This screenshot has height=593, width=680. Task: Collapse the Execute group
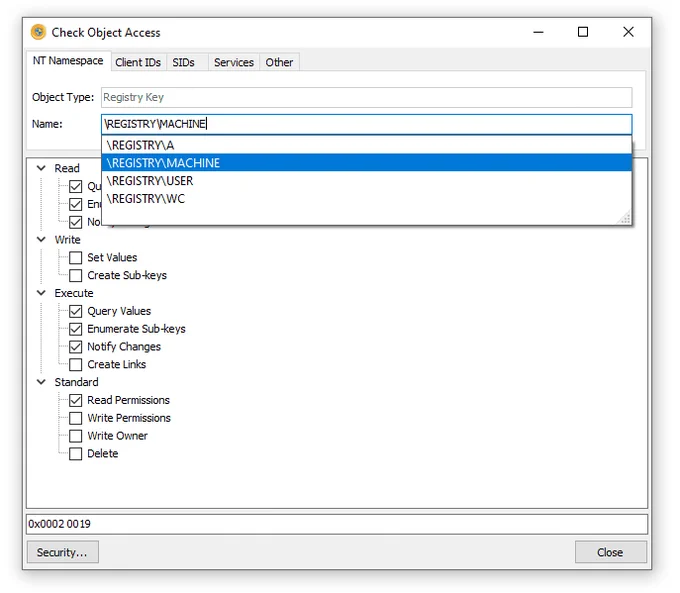tap(41, 293)
